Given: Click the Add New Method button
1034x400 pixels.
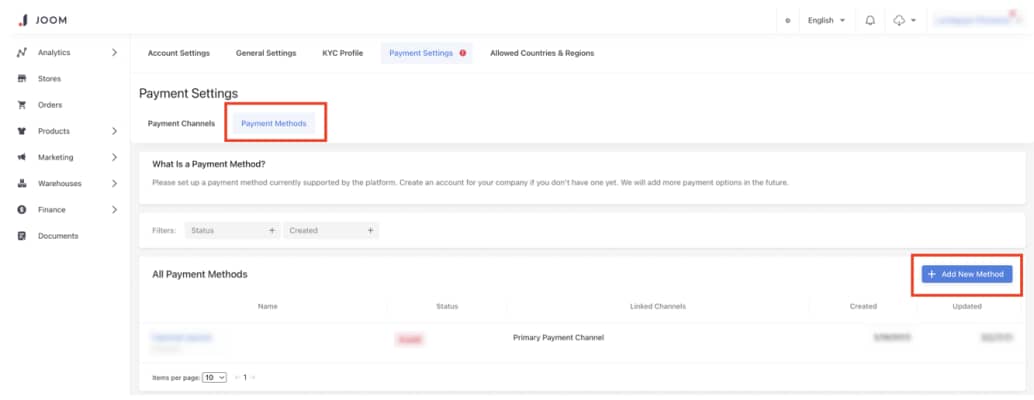Looking at the screenshot, I should pyautogui.click(x=966, y=274).
